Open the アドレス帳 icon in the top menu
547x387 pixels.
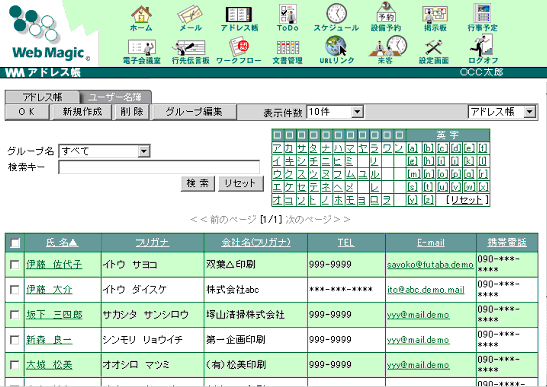click(x=239, y=18)
